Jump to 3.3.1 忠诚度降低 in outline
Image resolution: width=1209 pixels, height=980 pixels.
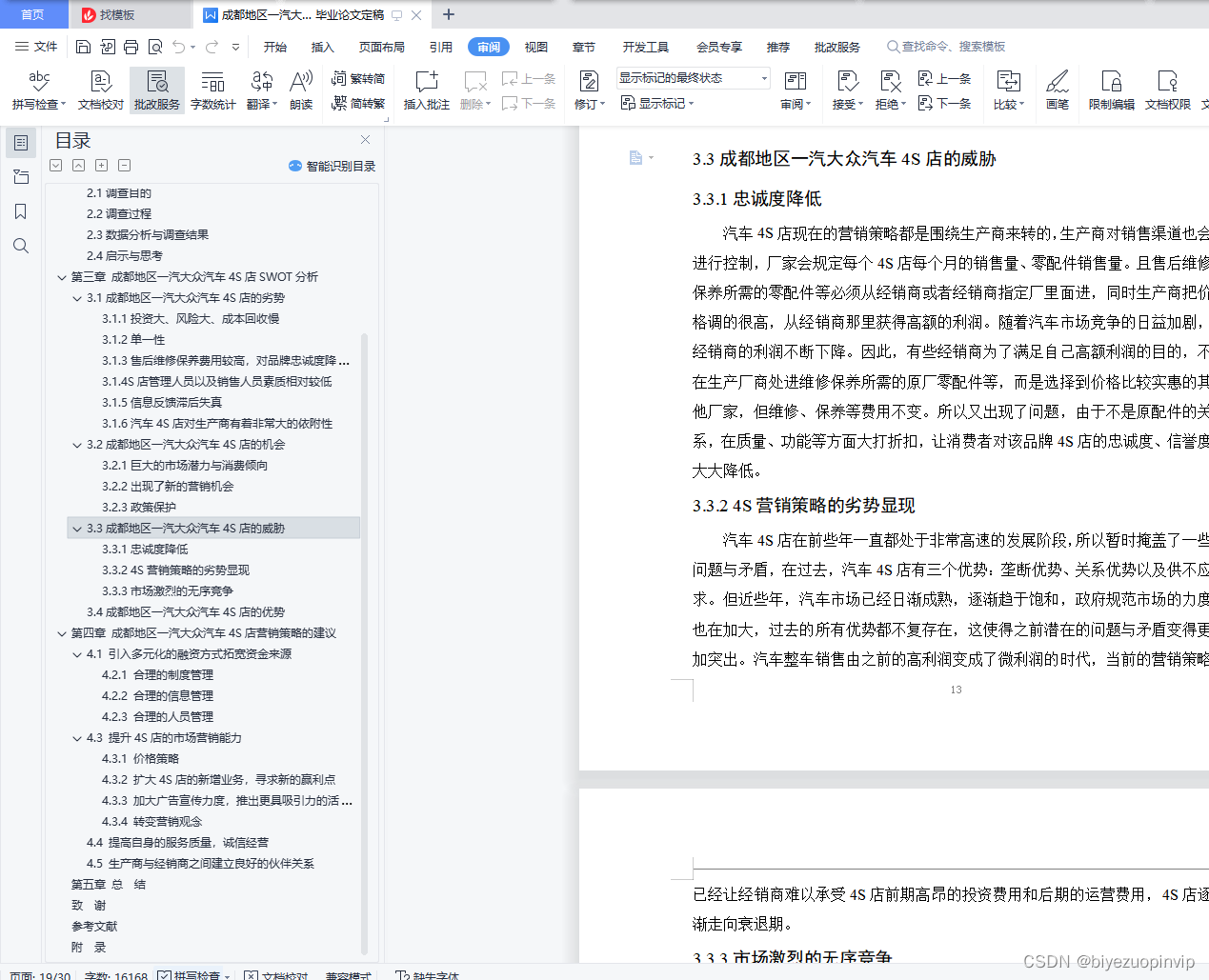[145, 550]
